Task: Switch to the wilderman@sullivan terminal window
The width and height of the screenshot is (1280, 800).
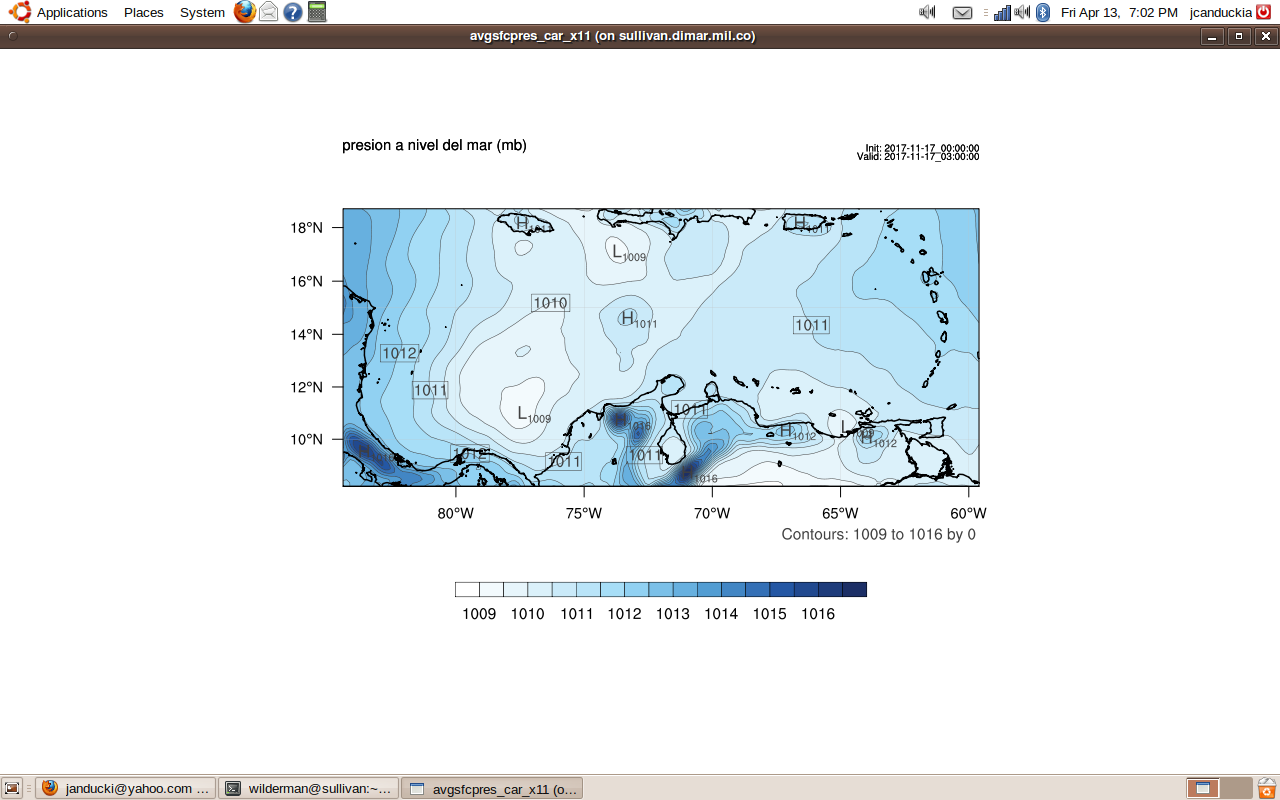Action: coord(308,788)
